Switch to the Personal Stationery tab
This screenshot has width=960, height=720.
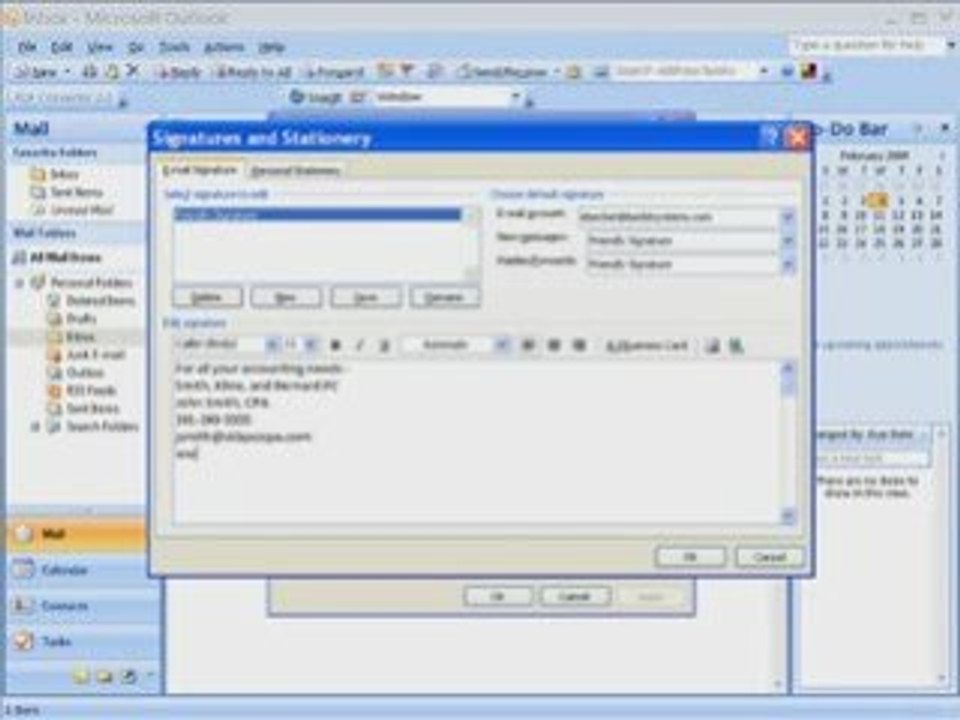295,171
